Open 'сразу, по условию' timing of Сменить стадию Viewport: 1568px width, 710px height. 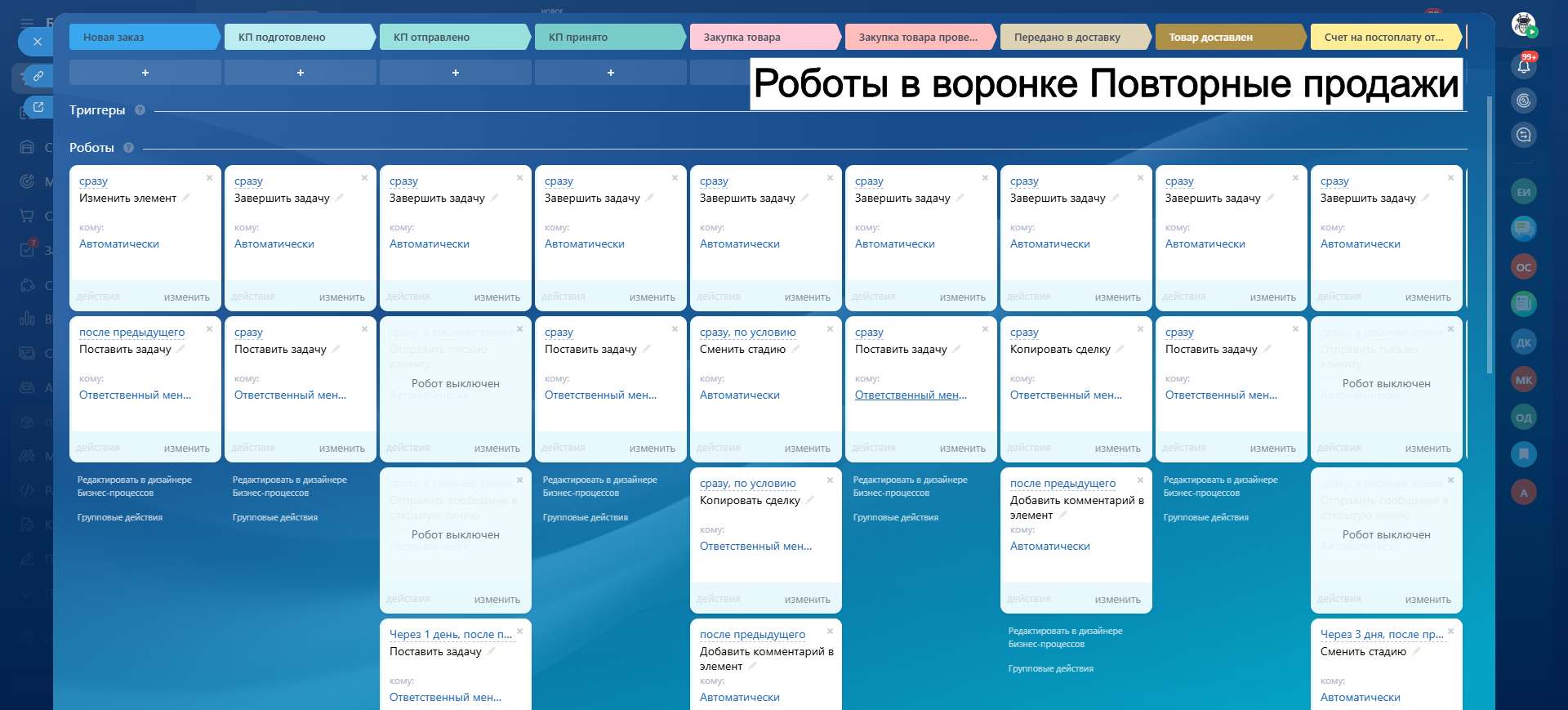point(747,333)
